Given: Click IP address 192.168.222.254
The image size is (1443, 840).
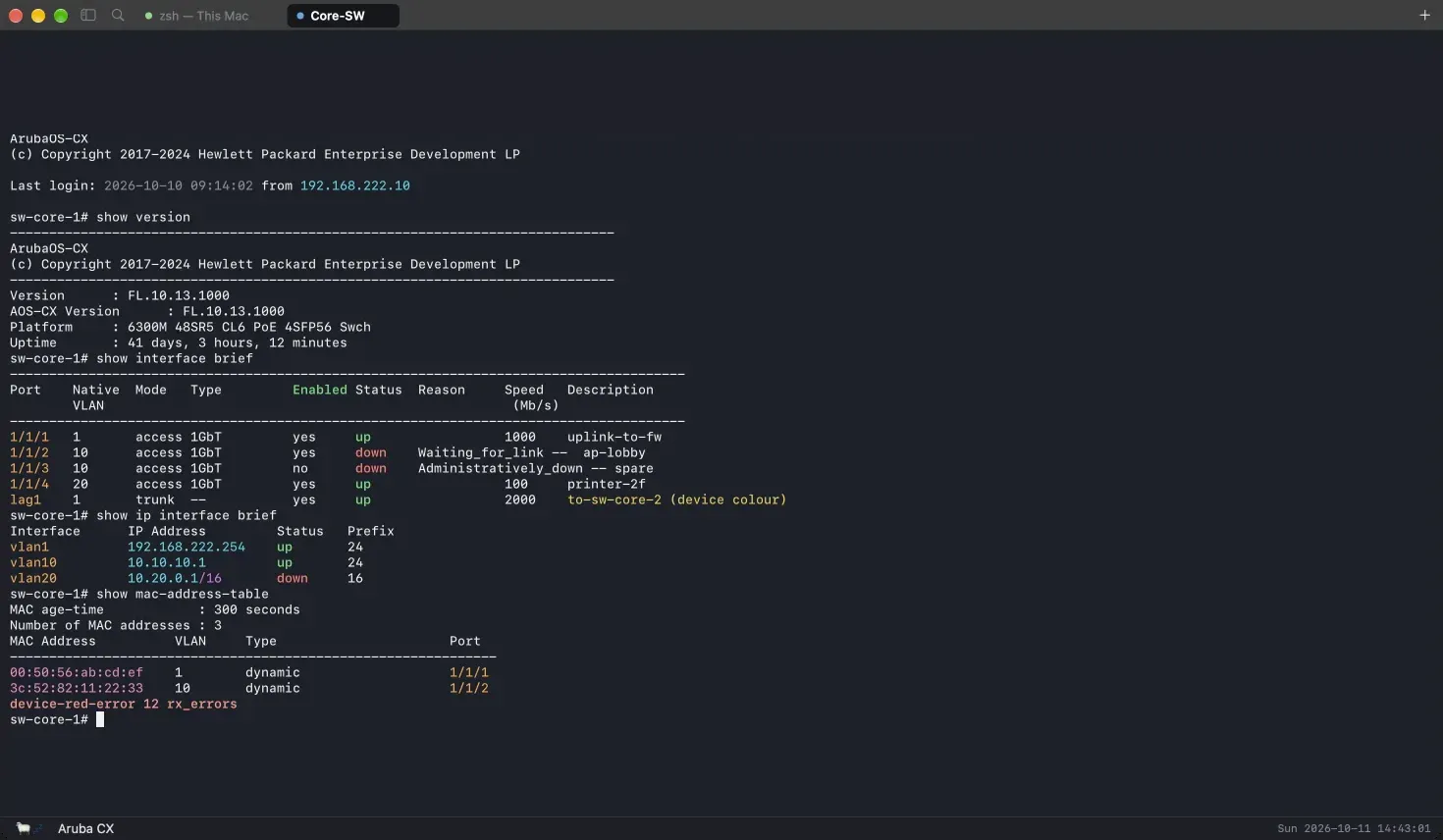Looking at the screenshot, I should point(187,547).
